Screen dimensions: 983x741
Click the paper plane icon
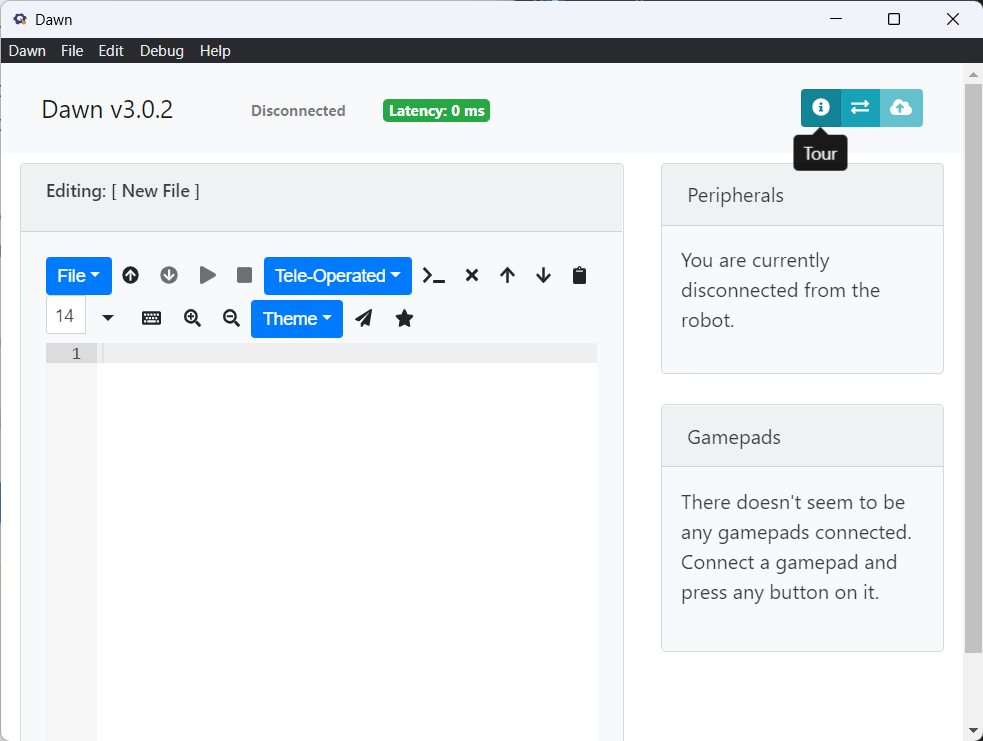click(x=364, y=318)
